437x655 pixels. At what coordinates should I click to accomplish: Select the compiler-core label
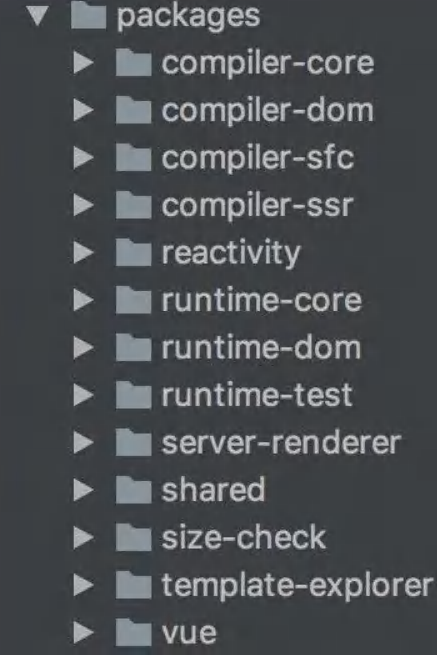(268, 64)
